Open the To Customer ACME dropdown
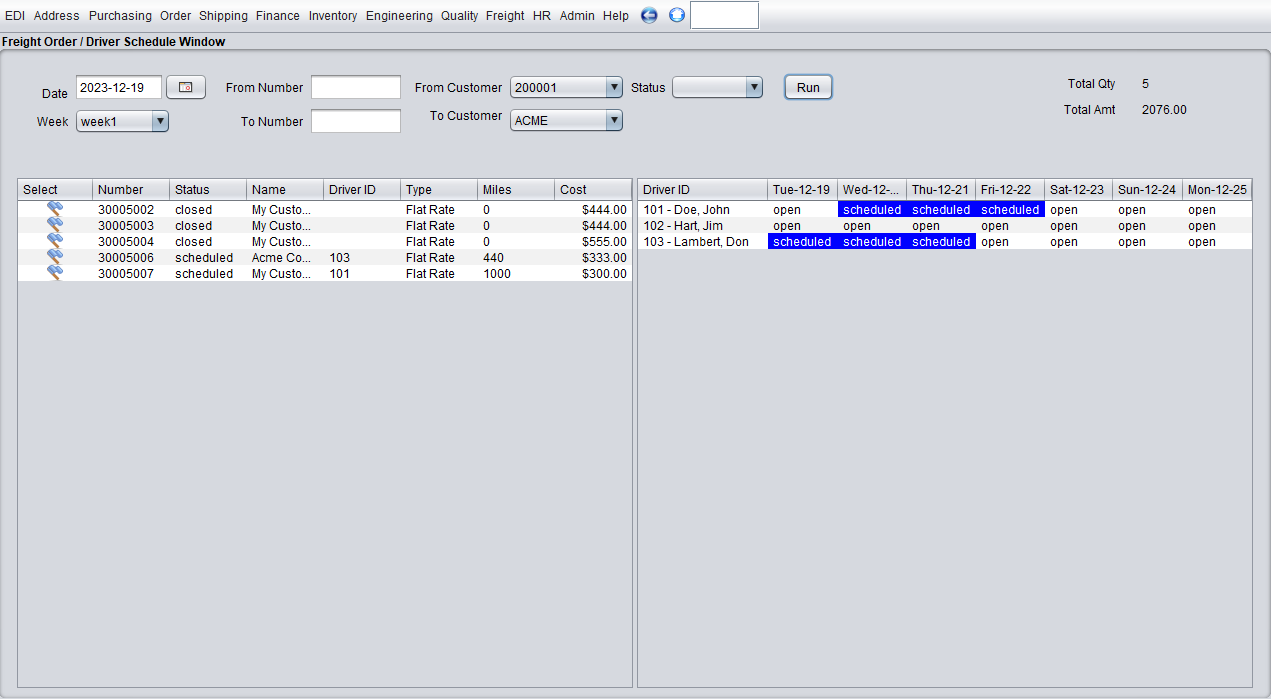Viewport: 1271px width, 699px height. point(613,119)
